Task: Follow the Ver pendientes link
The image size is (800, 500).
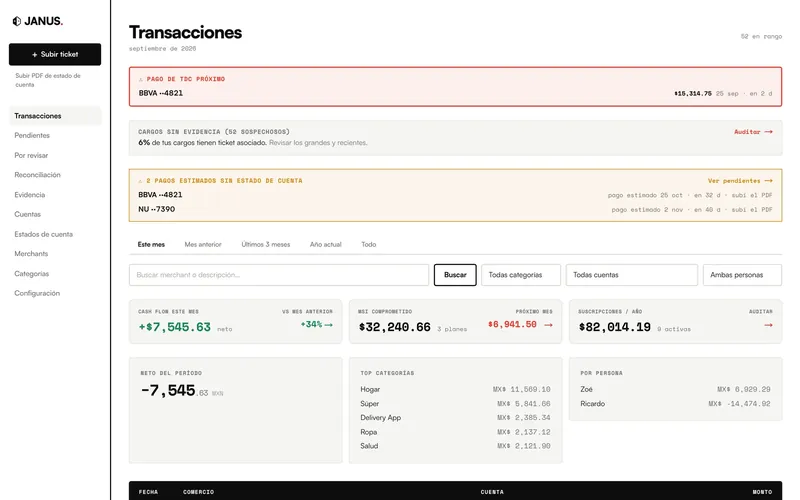Action: (x=740, y=181)
